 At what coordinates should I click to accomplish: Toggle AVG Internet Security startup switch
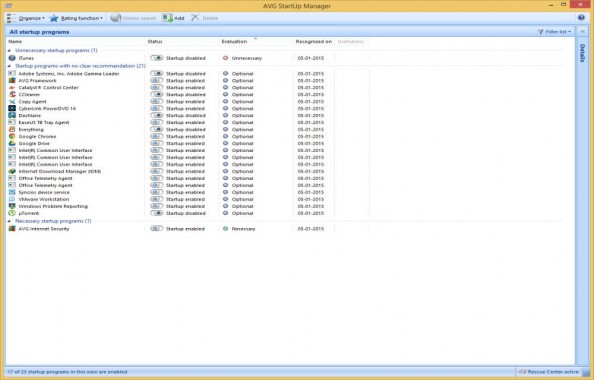(156, 228)
